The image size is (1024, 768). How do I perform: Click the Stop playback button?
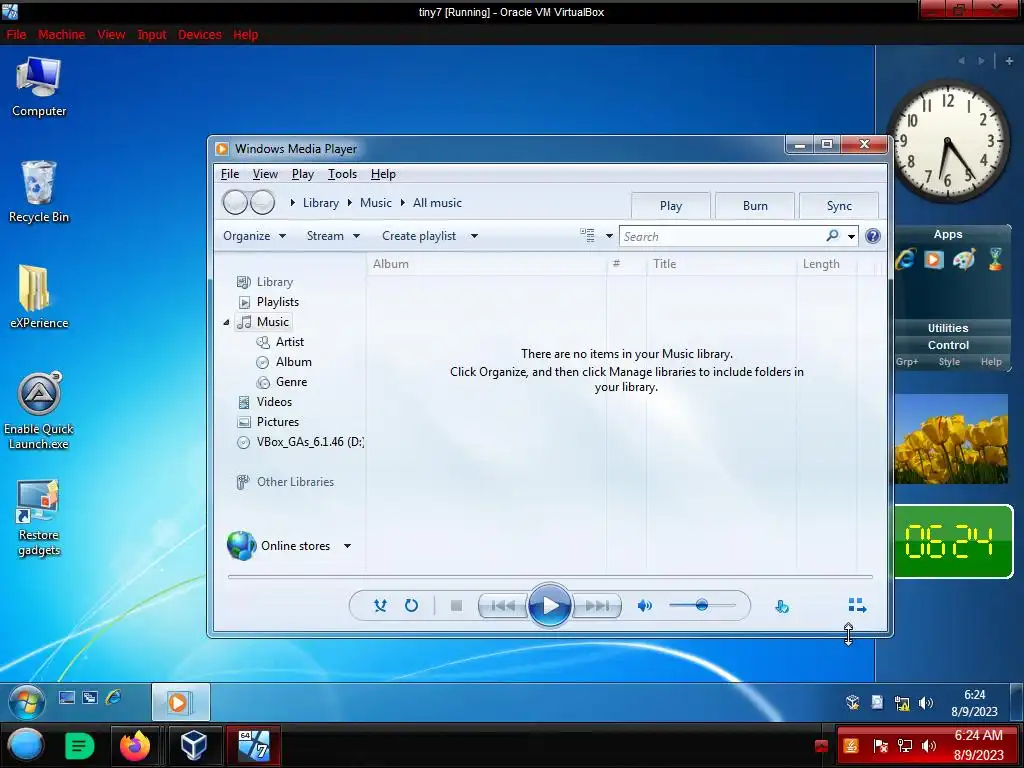point(456,606)
